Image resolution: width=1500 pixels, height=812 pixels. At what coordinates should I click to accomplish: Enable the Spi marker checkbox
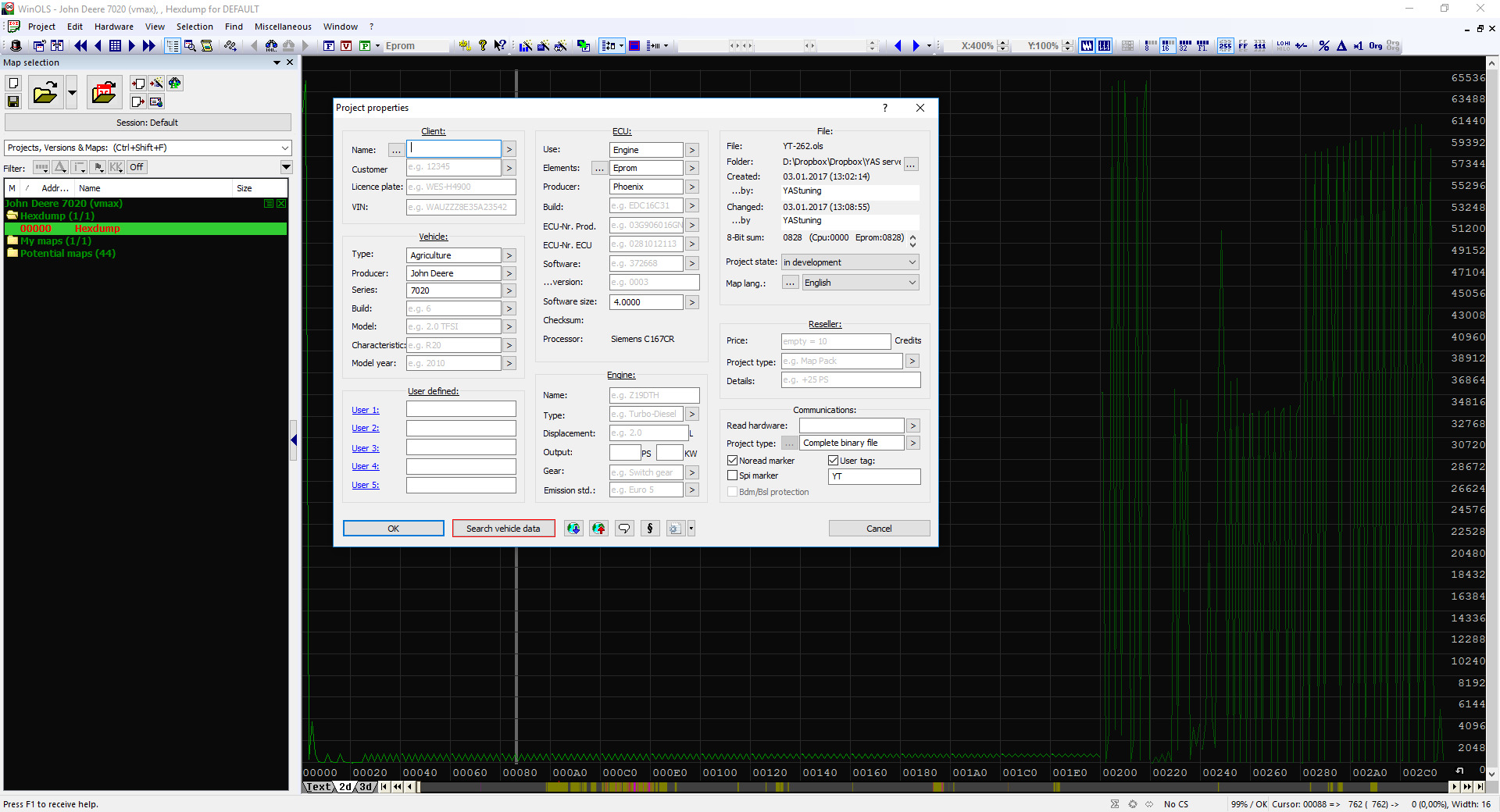[x=733, y=475]
